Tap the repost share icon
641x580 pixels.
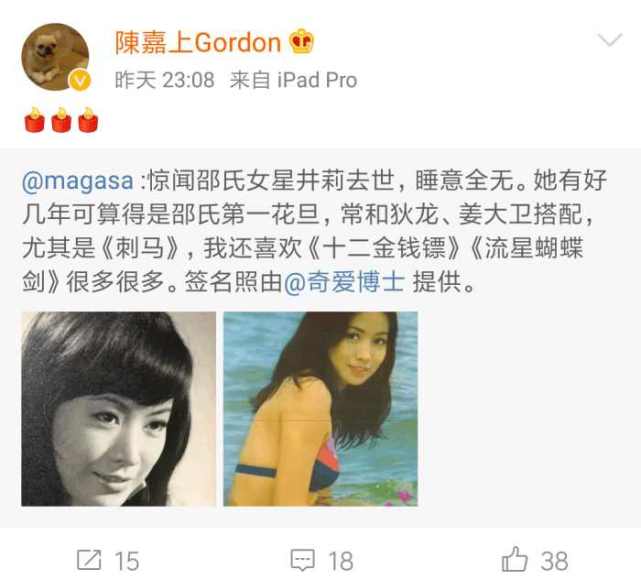coord(89,560)
